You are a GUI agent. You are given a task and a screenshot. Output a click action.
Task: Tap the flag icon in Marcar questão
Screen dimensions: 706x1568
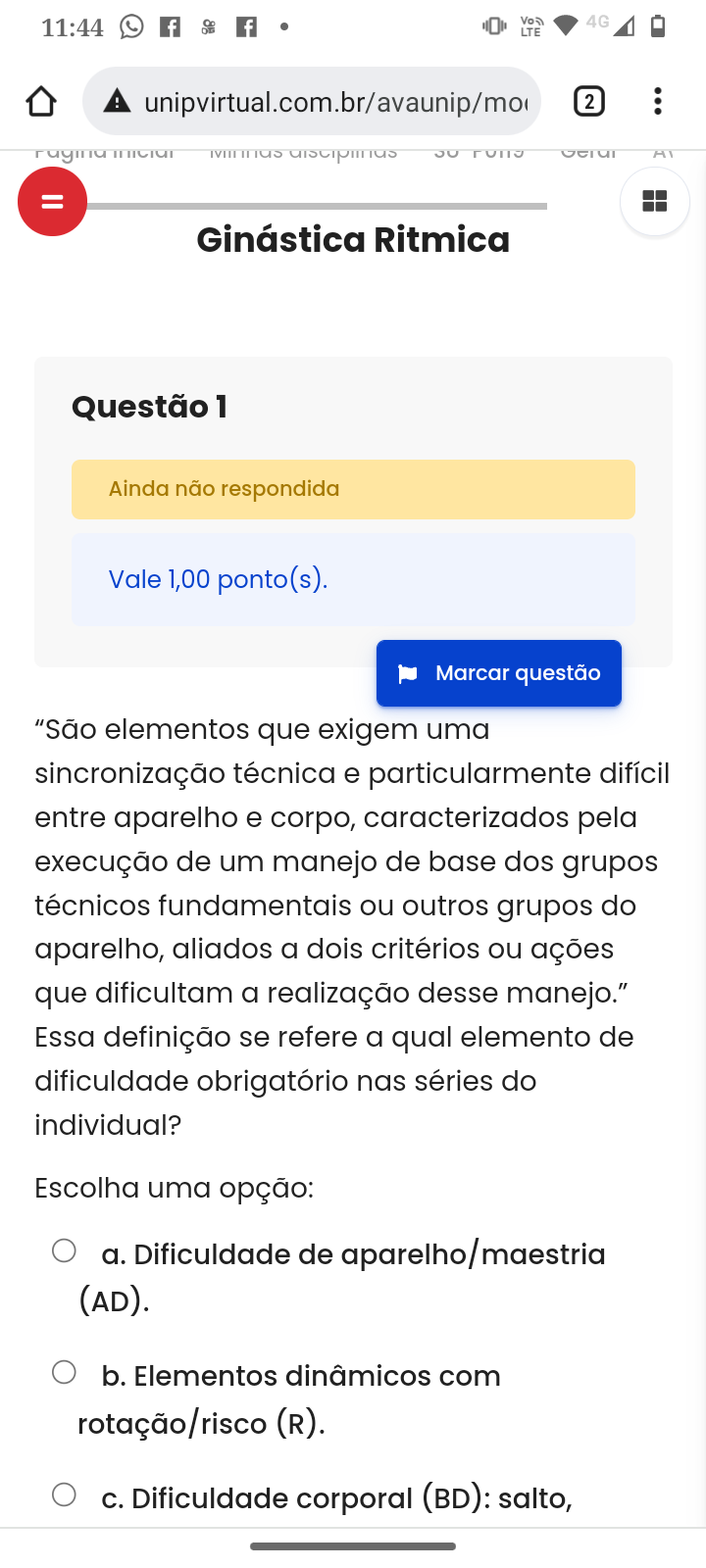(408, 673)
